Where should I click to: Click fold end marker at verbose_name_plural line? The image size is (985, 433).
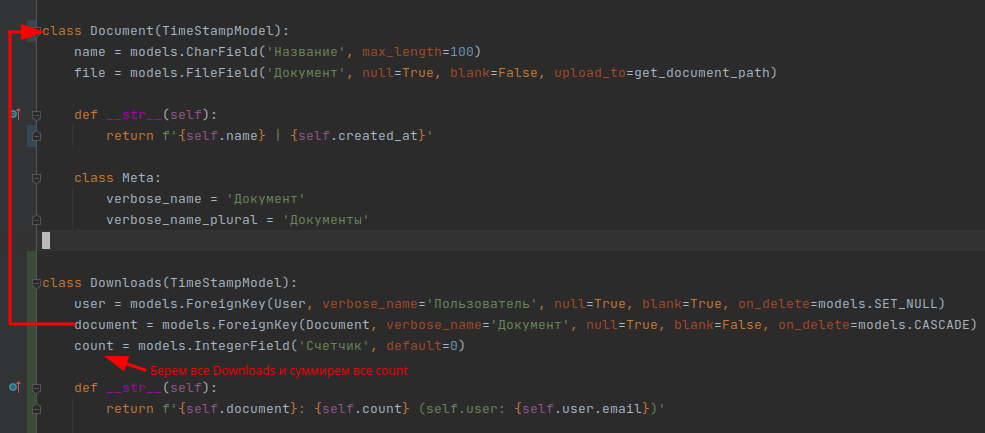(36, 220)
